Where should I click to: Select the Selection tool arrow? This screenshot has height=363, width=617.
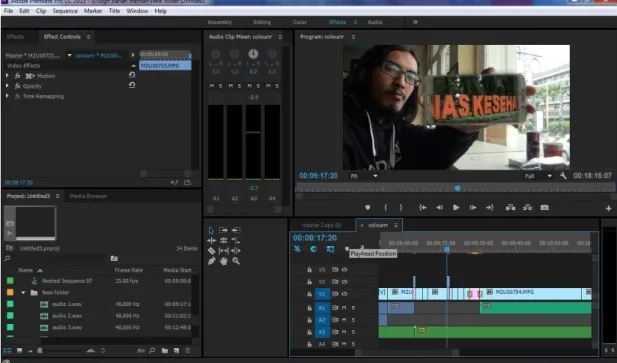pos(211,230)
